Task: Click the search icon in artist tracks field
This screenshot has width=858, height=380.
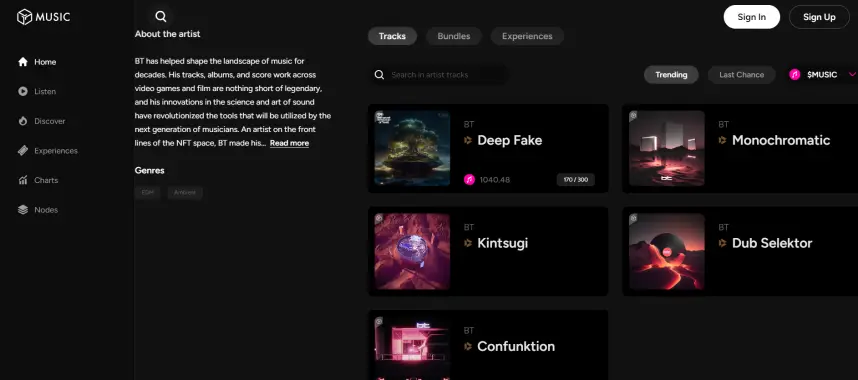Action: point(379,74)
